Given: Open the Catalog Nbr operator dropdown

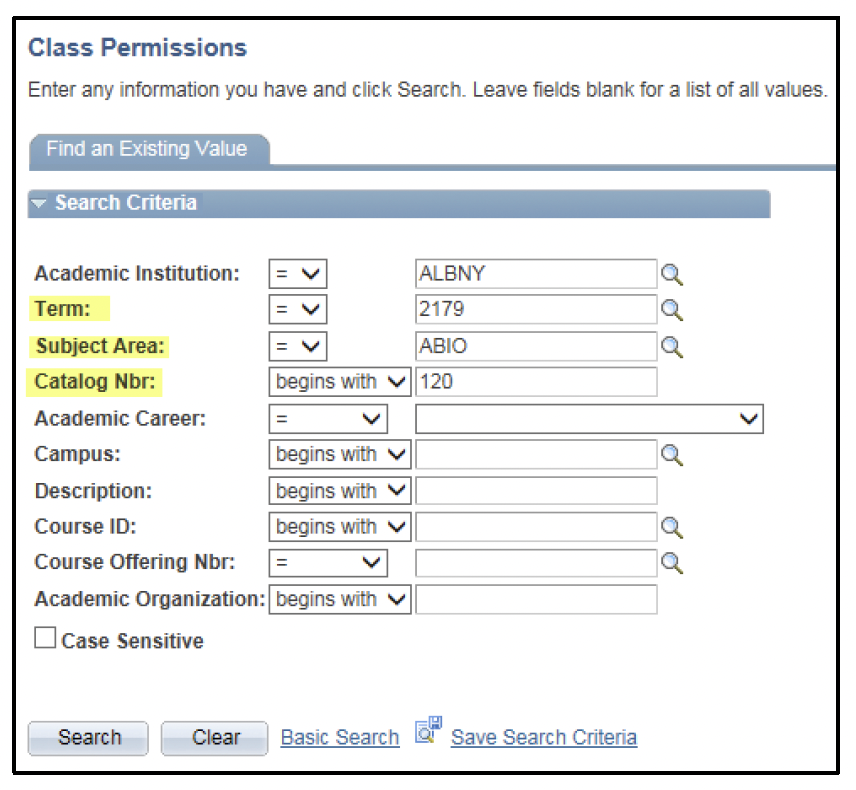Looking at the screenshot, I should click(x=339, y=382).
